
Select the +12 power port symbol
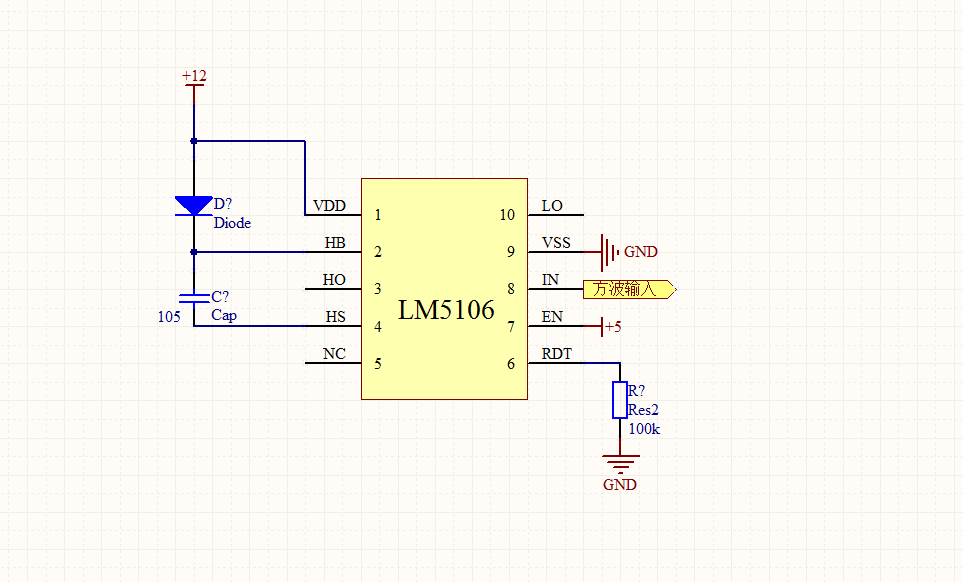[x=194, y=85]
